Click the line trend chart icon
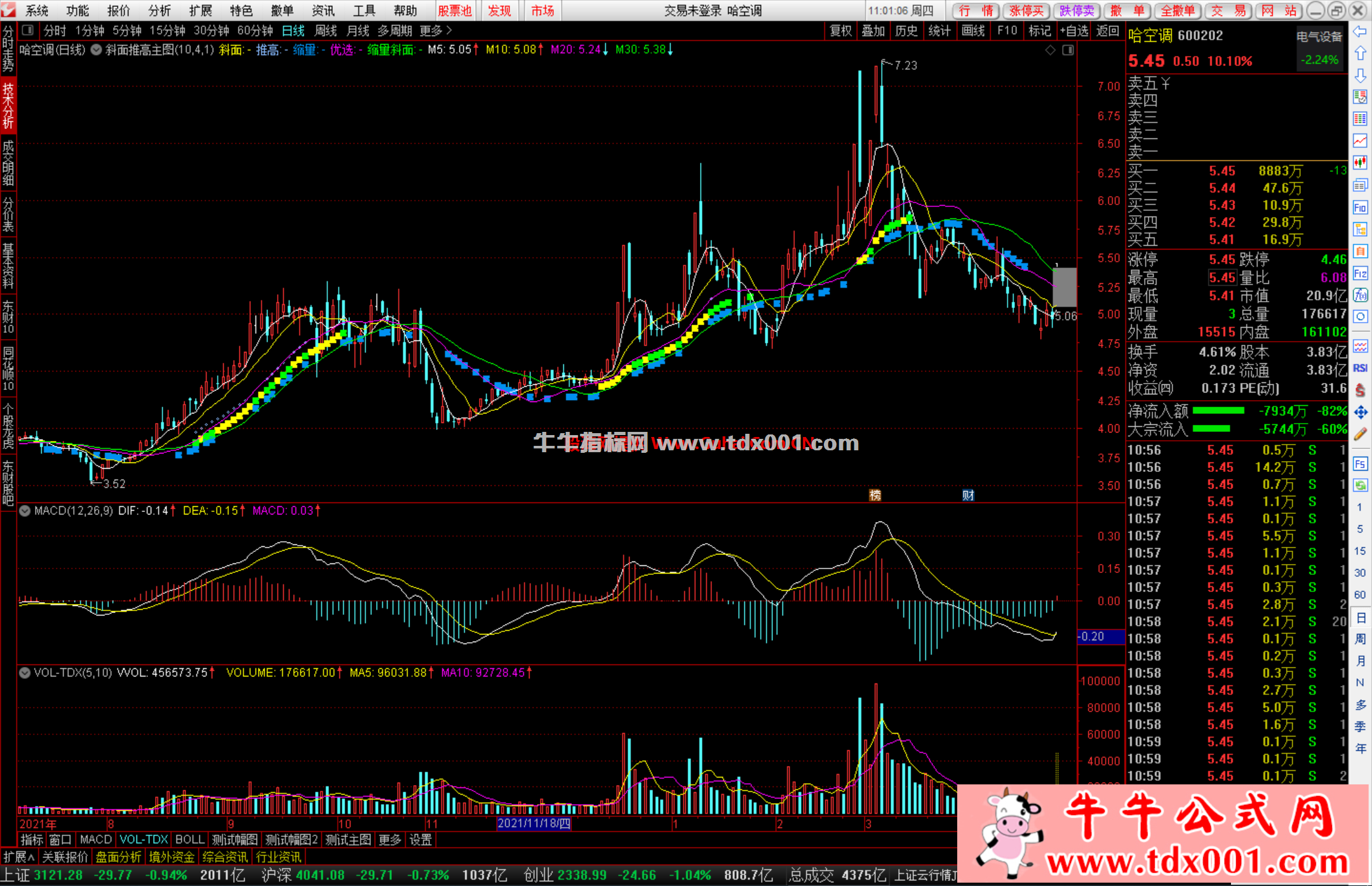The height and width of the screenshot is (886, 1372). pos(1359,140)
